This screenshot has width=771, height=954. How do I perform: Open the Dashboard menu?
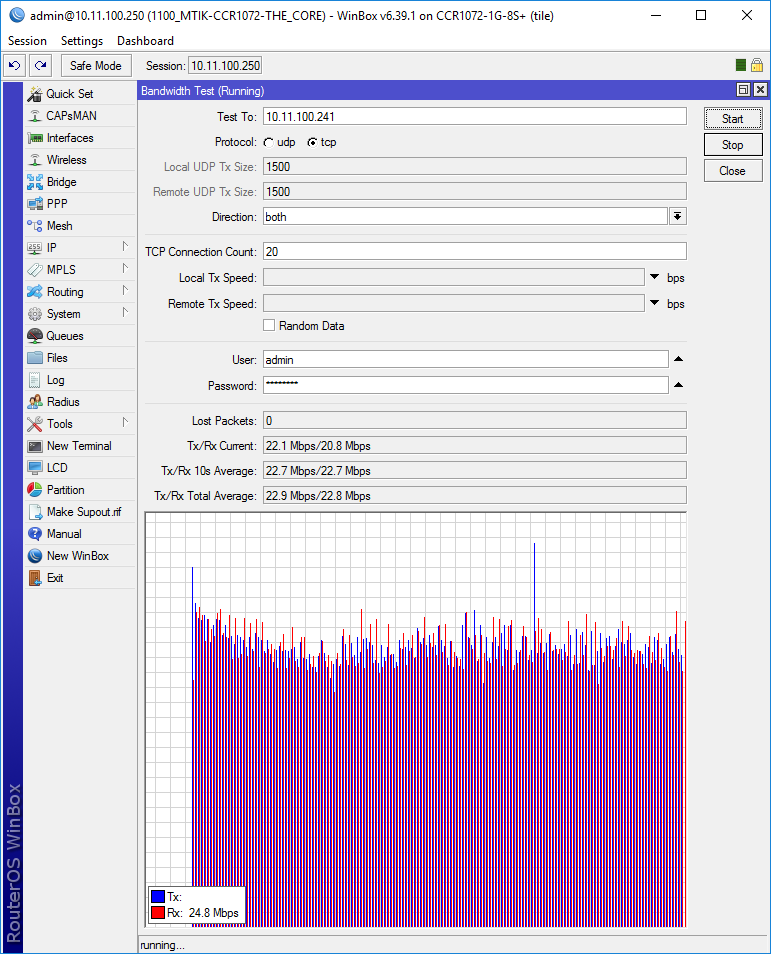tap(145, 41)
